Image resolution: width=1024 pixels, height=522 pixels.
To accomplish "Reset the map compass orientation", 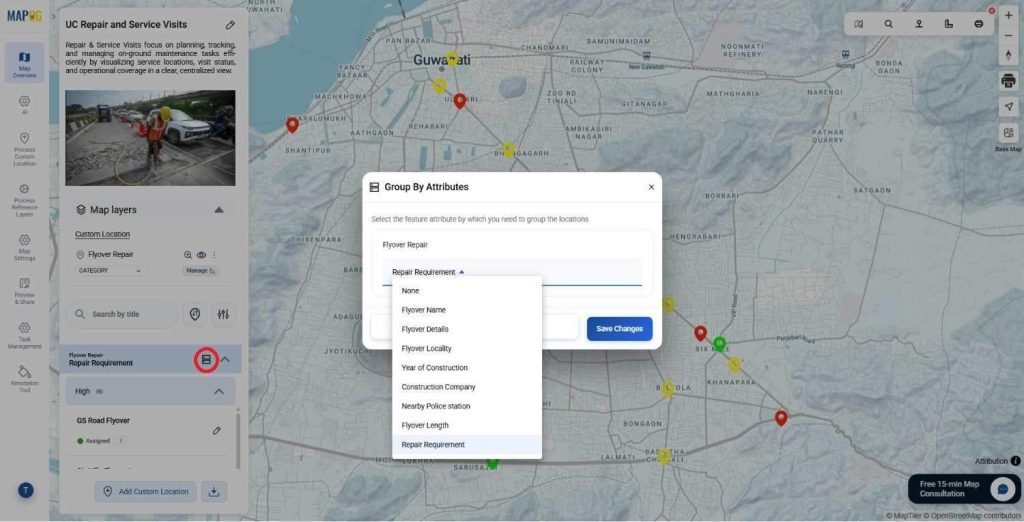I will (1008, 55).
